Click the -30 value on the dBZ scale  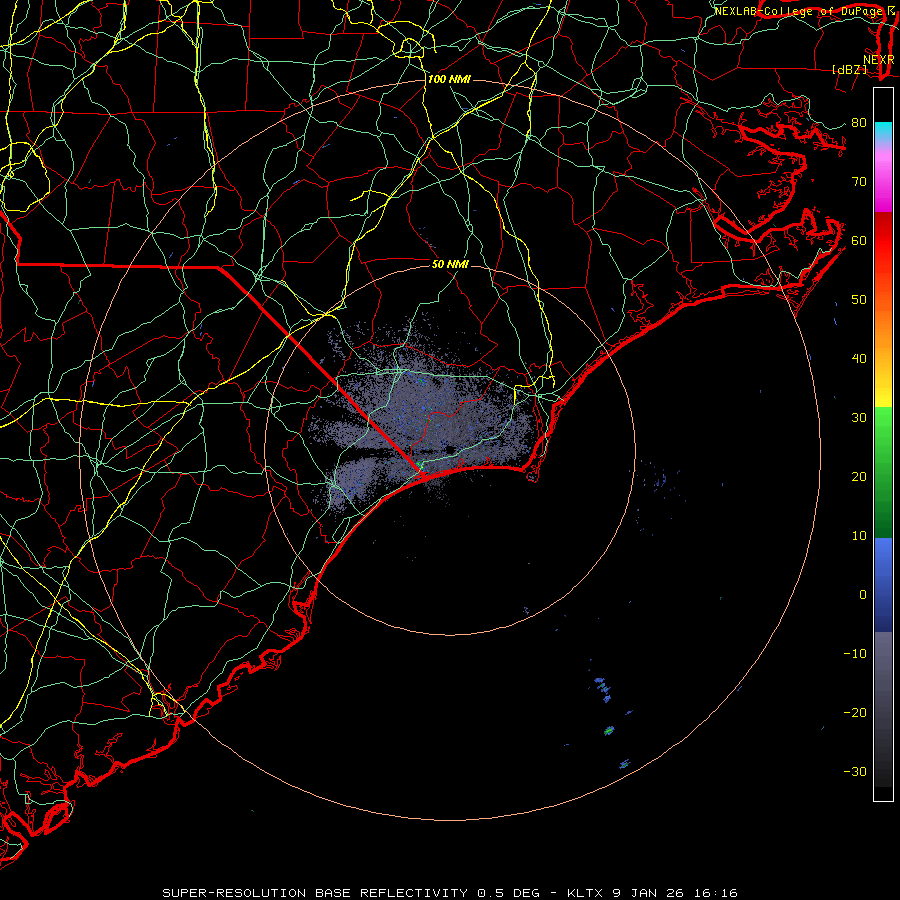[x=855, y=771]
